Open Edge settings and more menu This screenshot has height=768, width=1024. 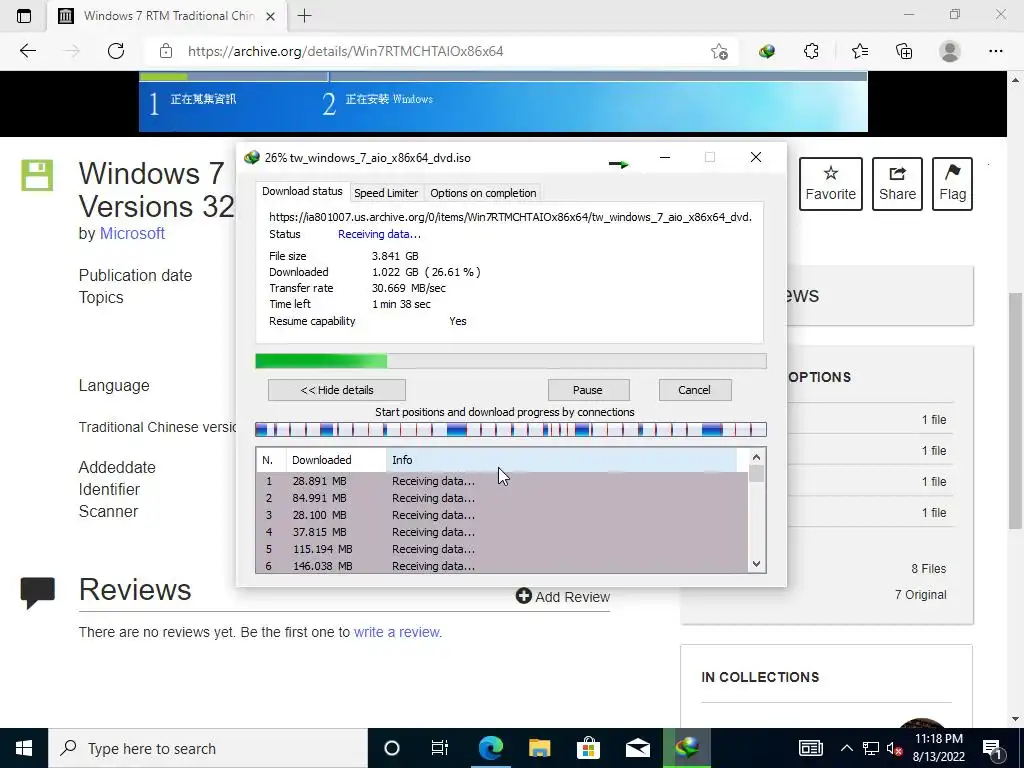[x=995, y=51]
